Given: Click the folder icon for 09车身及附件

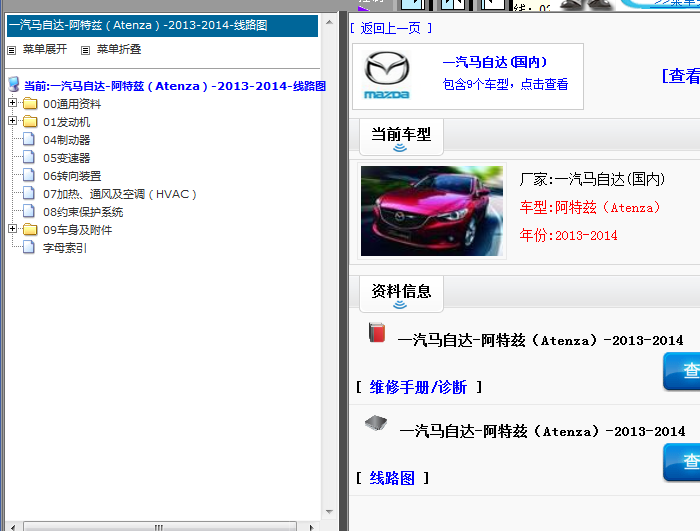Looking at the screenshot, I should (30, 230).
